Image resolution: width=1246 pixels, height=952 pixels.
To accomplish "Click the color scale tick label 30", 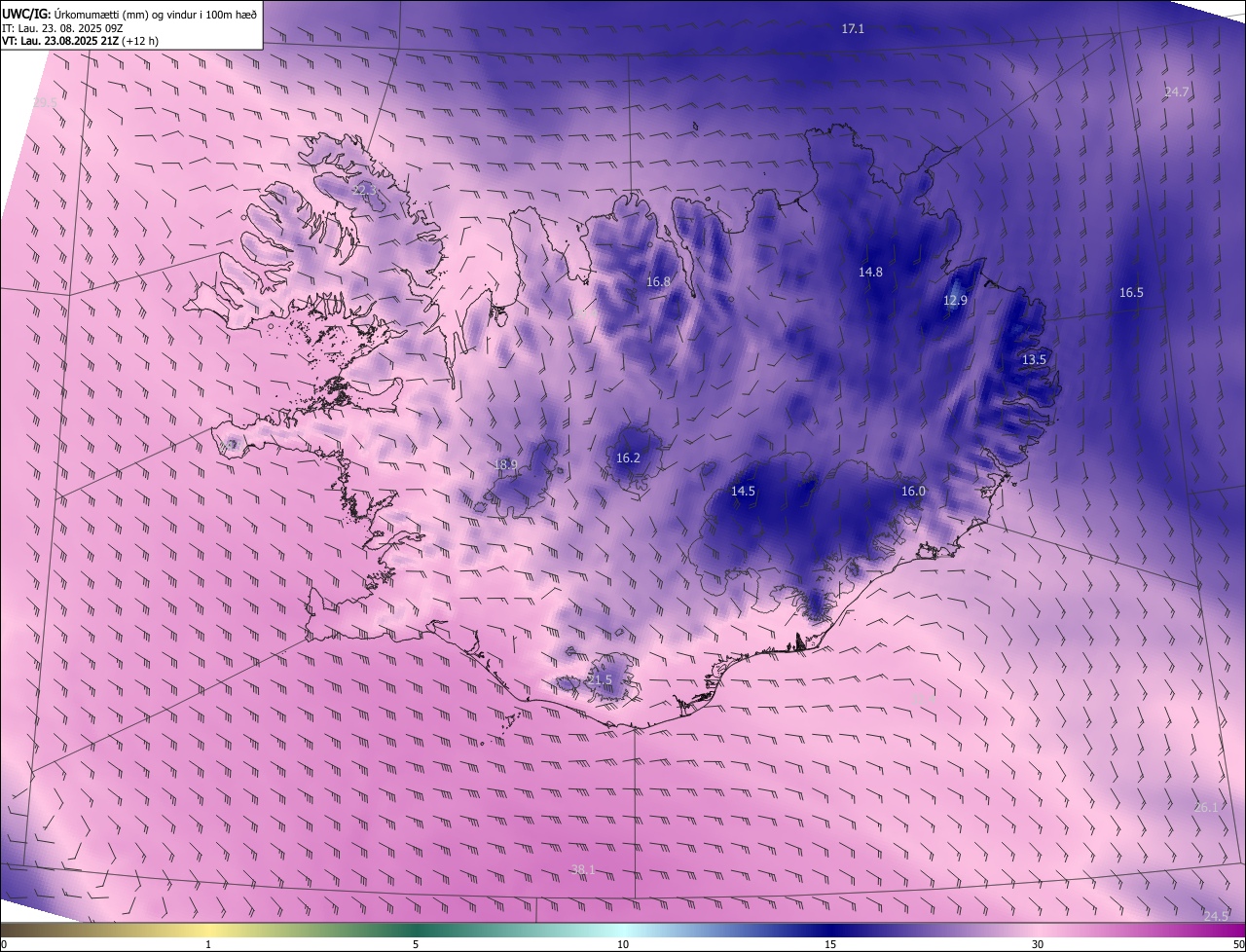I will (1038, 944).
